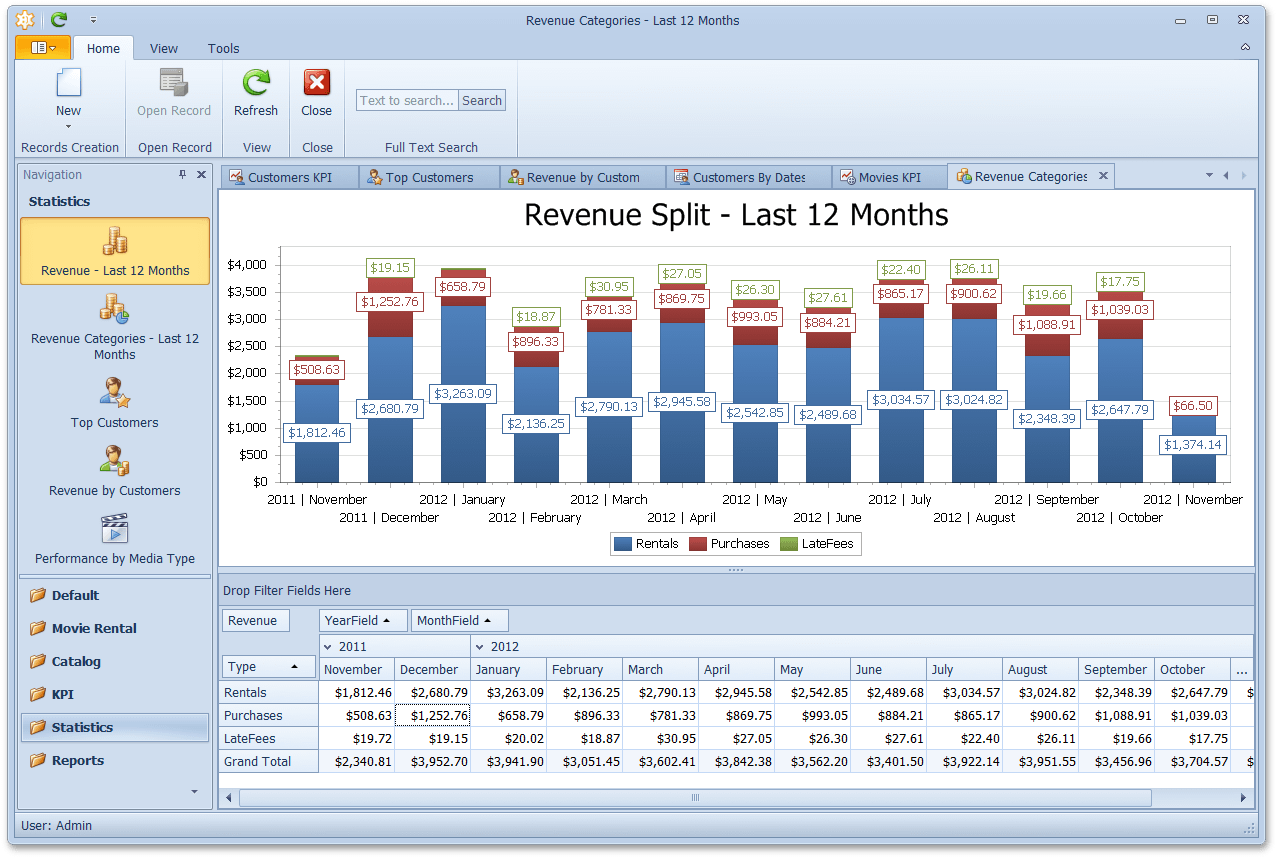This screenshot has width=1279, height=860.
Task: Click the Text to search input field
Action: [407, 100]
